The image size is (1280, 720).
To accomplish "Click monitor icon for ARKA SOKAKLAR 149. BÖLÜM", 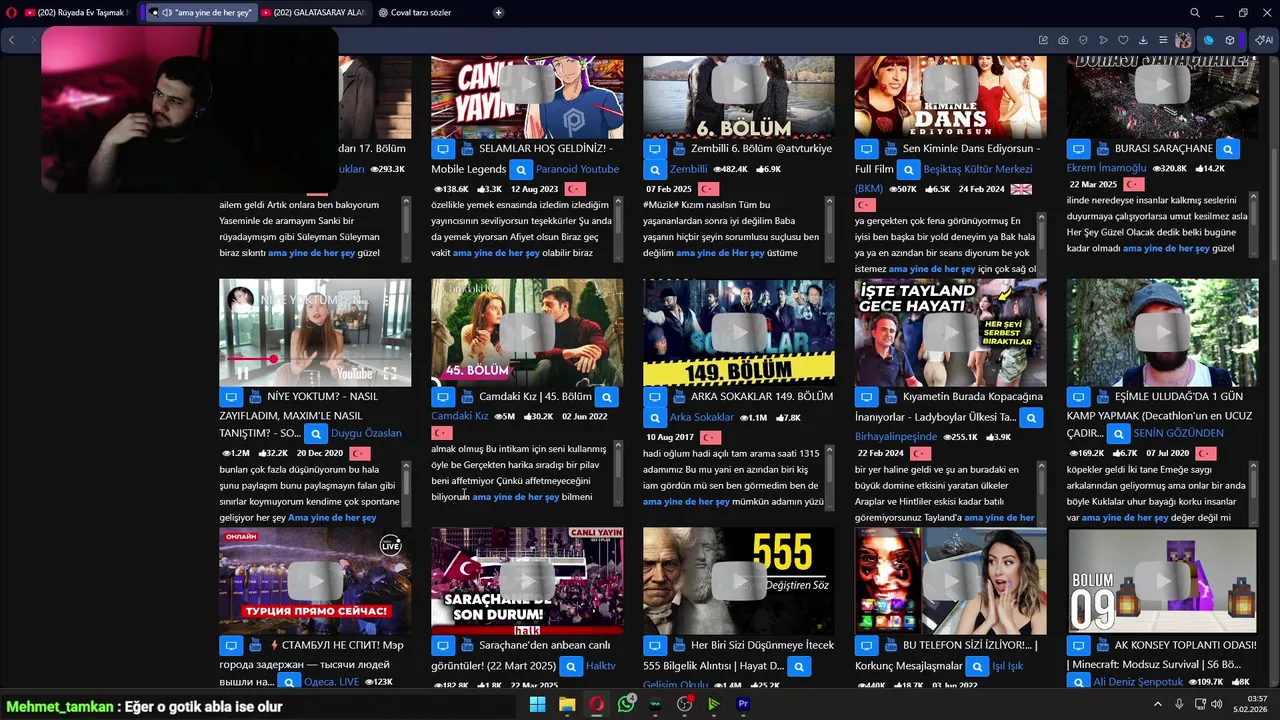I will [654, 397].
